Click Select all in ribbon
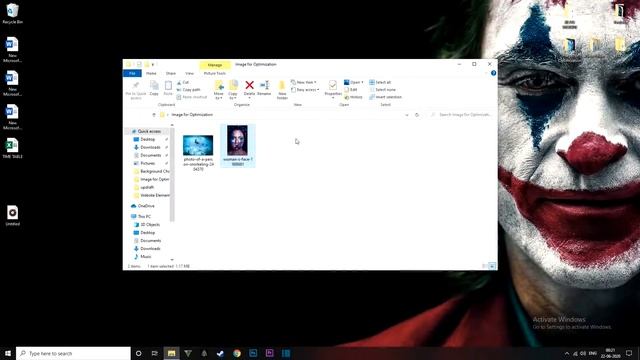 [x=380, y=82]
